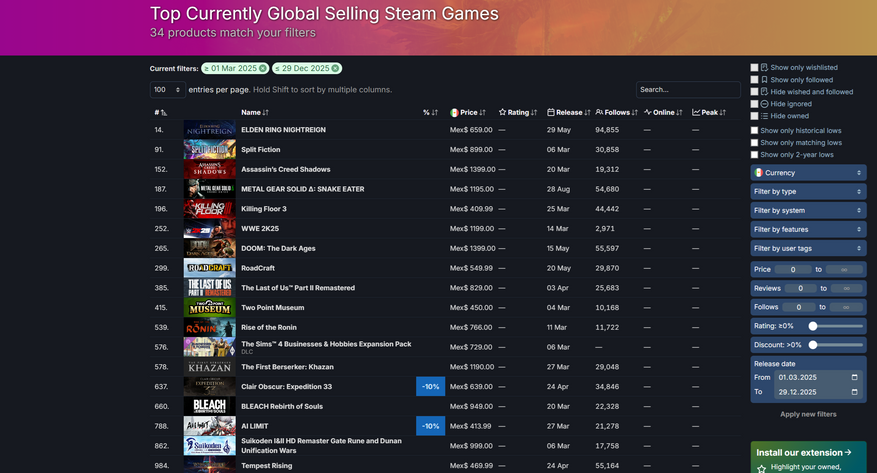The image size is (877, 473).
Task: Click the Clair Obscur -10% discount badge
Action: (431, 386)
